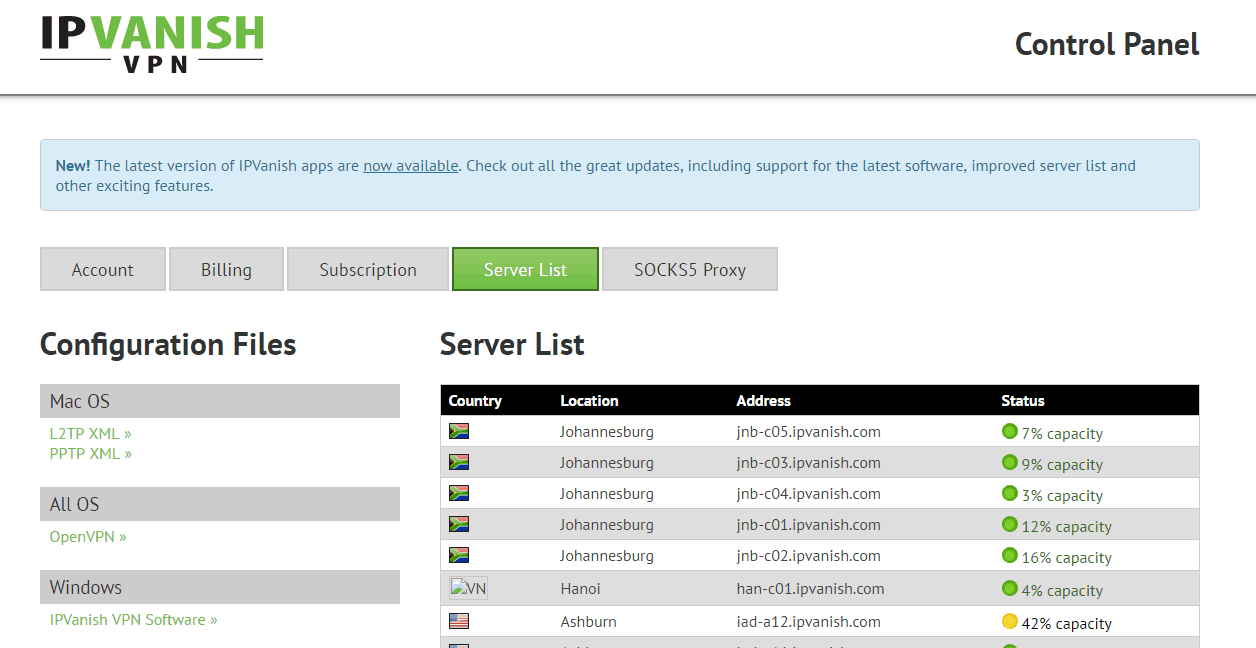Click the Configuration Files heading
Viewport: 1256px width, 648px height.
click(x=168, y=345)
